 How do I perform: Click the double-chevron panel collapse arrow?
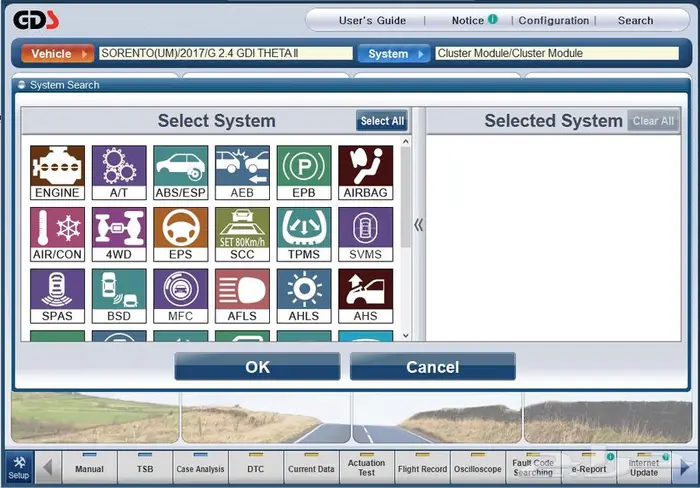pyautogui.click(x=418, y=226)
